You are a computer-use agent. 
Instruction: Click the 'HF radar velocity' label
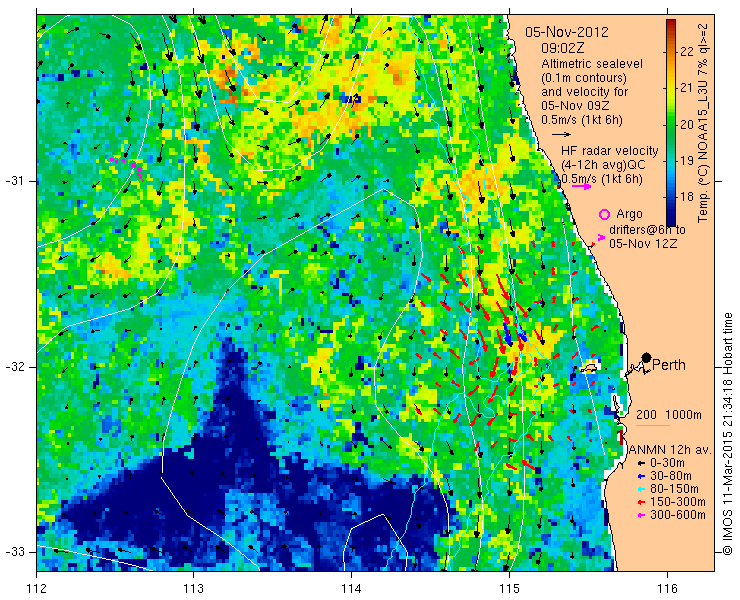[610, 151]
